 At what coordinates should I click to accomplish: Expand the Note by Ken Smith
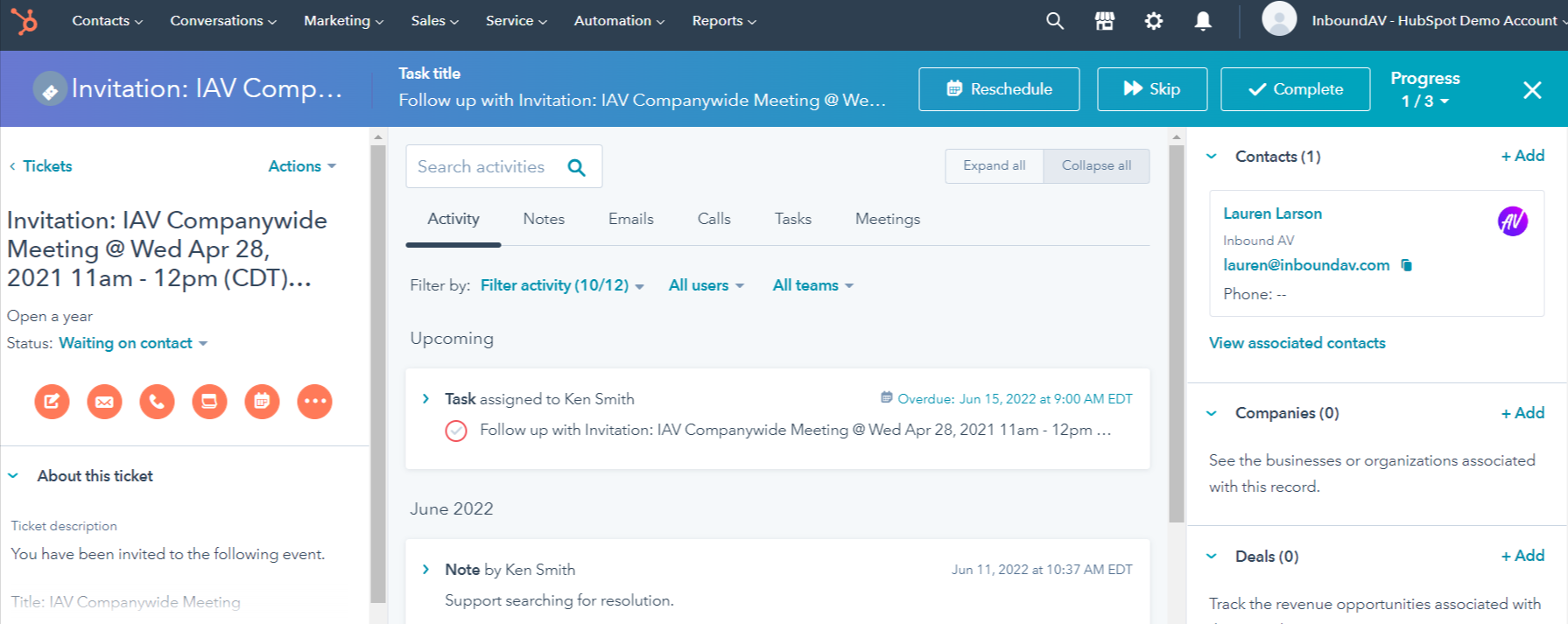[x=425, y=570]
